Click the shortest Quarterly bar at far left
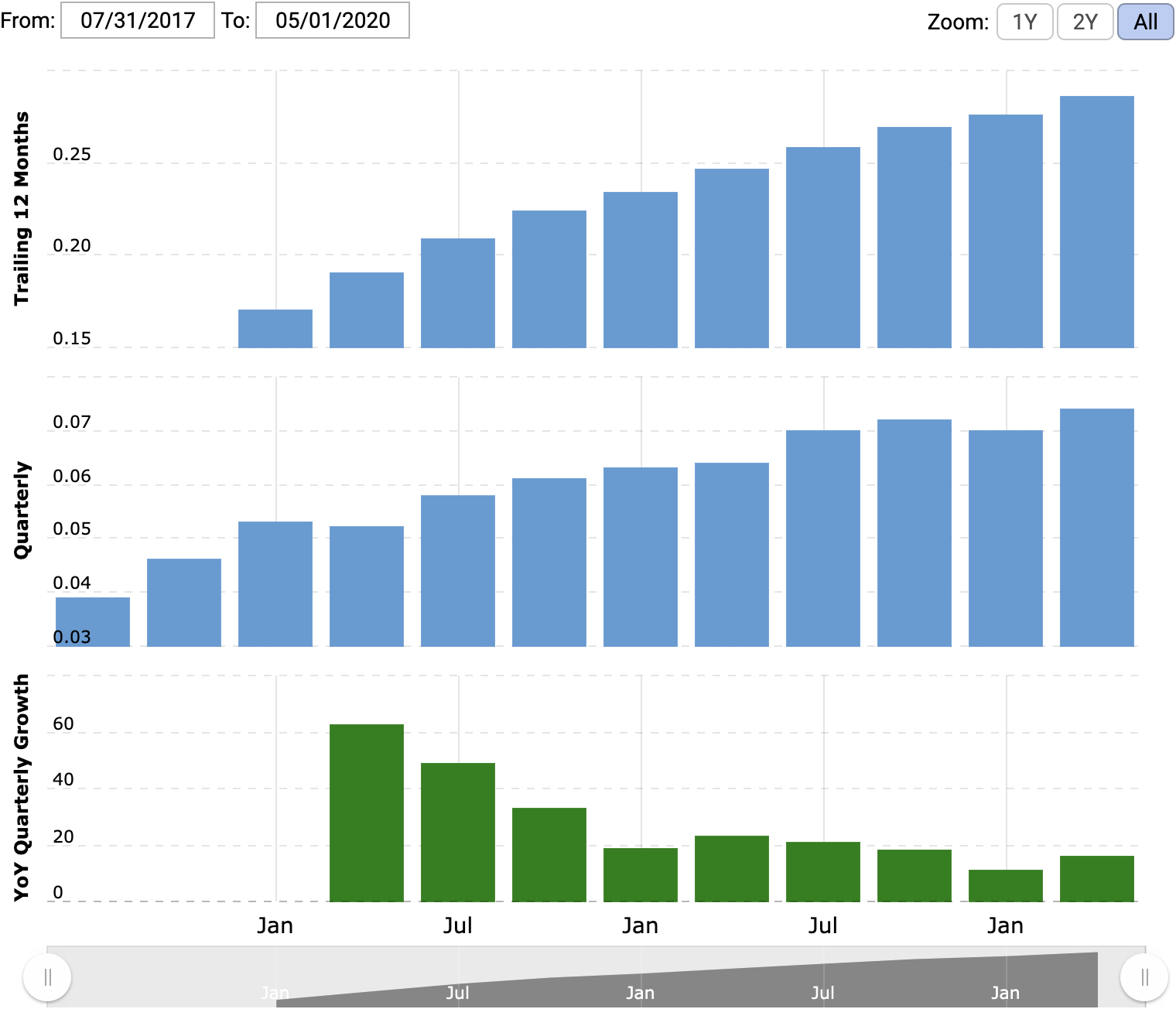 pos(93,622)
